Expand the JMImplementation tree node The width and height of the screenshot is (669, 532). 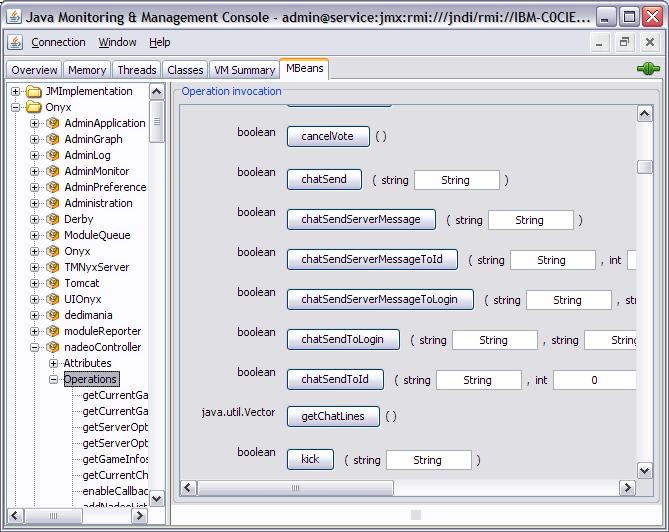click(x=15, y=91)
